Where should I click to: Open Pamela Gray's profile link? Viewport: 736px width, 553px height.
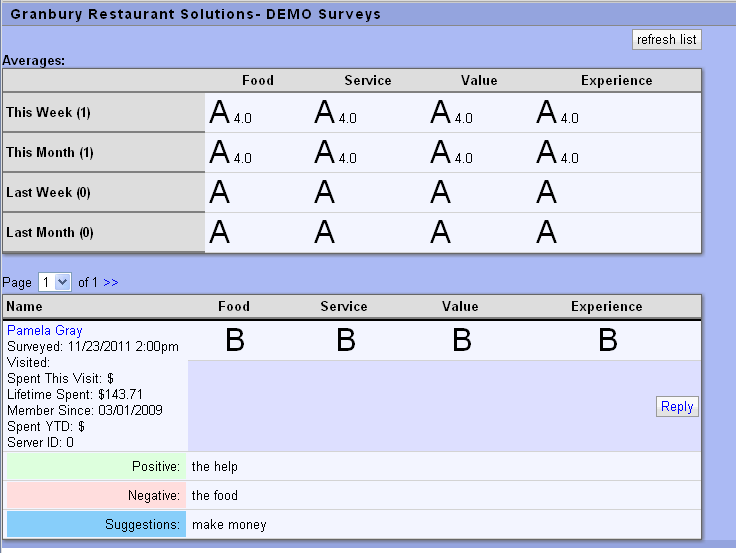(45, 330)
